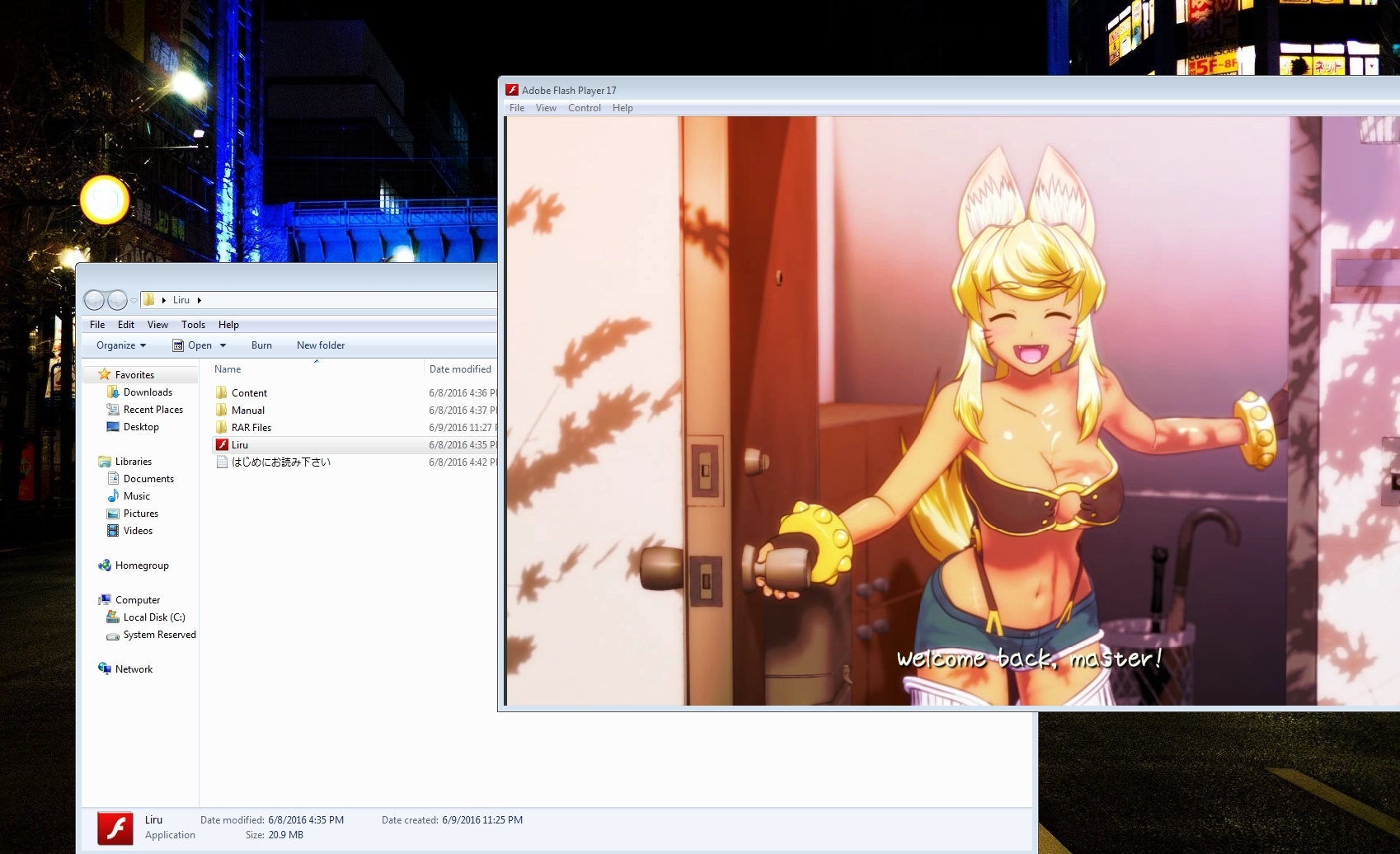Viewport: 1400px width, 854px height.
Task: Open the Flash Player Control menu
Action: pos(585,108)
